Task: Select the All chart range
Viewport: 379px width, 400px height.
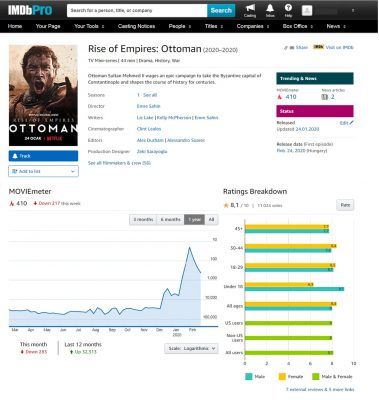Action: (211, 219)
